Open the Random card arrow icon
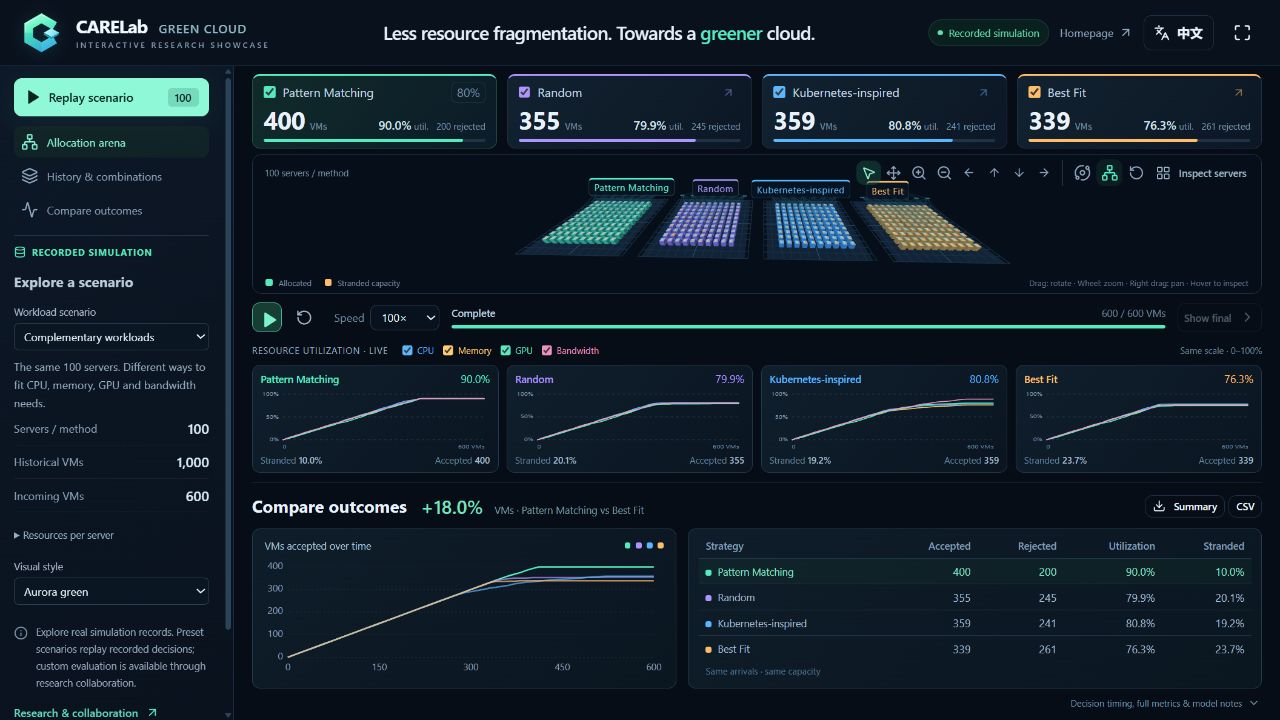1280x720 pixels. [x=728, y=93]
